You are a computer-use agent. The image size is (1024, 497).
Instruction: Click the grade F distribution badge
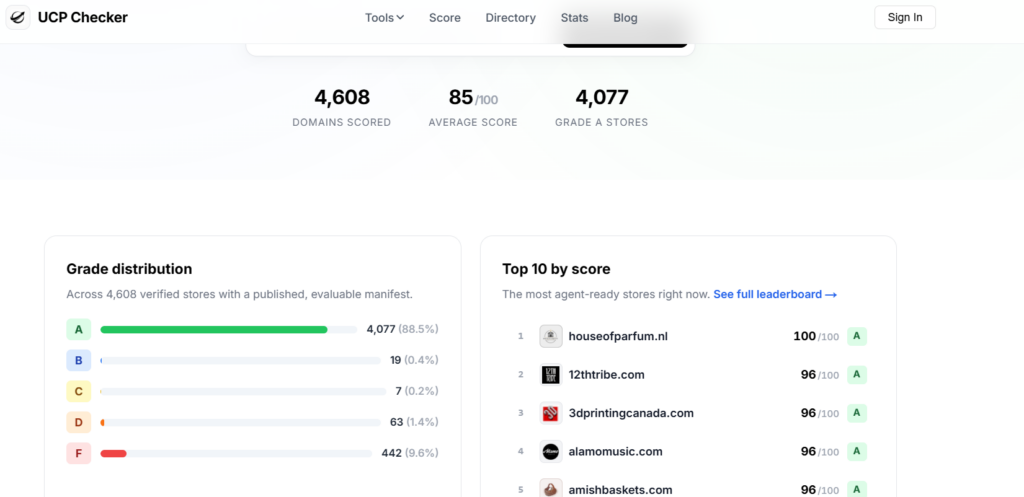(x=78, y=453)
